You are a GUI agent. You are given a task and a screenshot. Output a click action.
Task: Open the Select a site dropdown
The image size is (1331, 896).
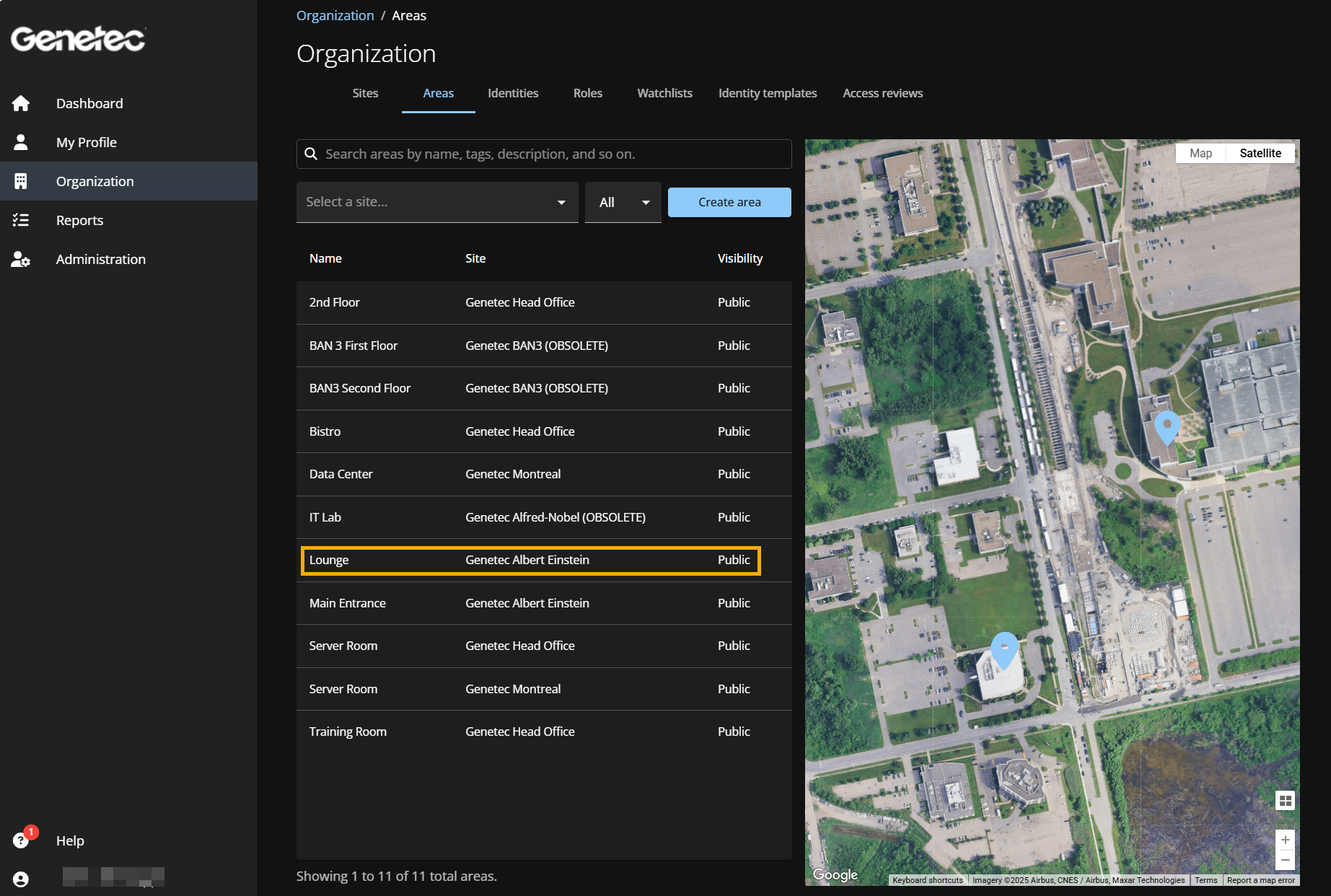click(436, 202)
